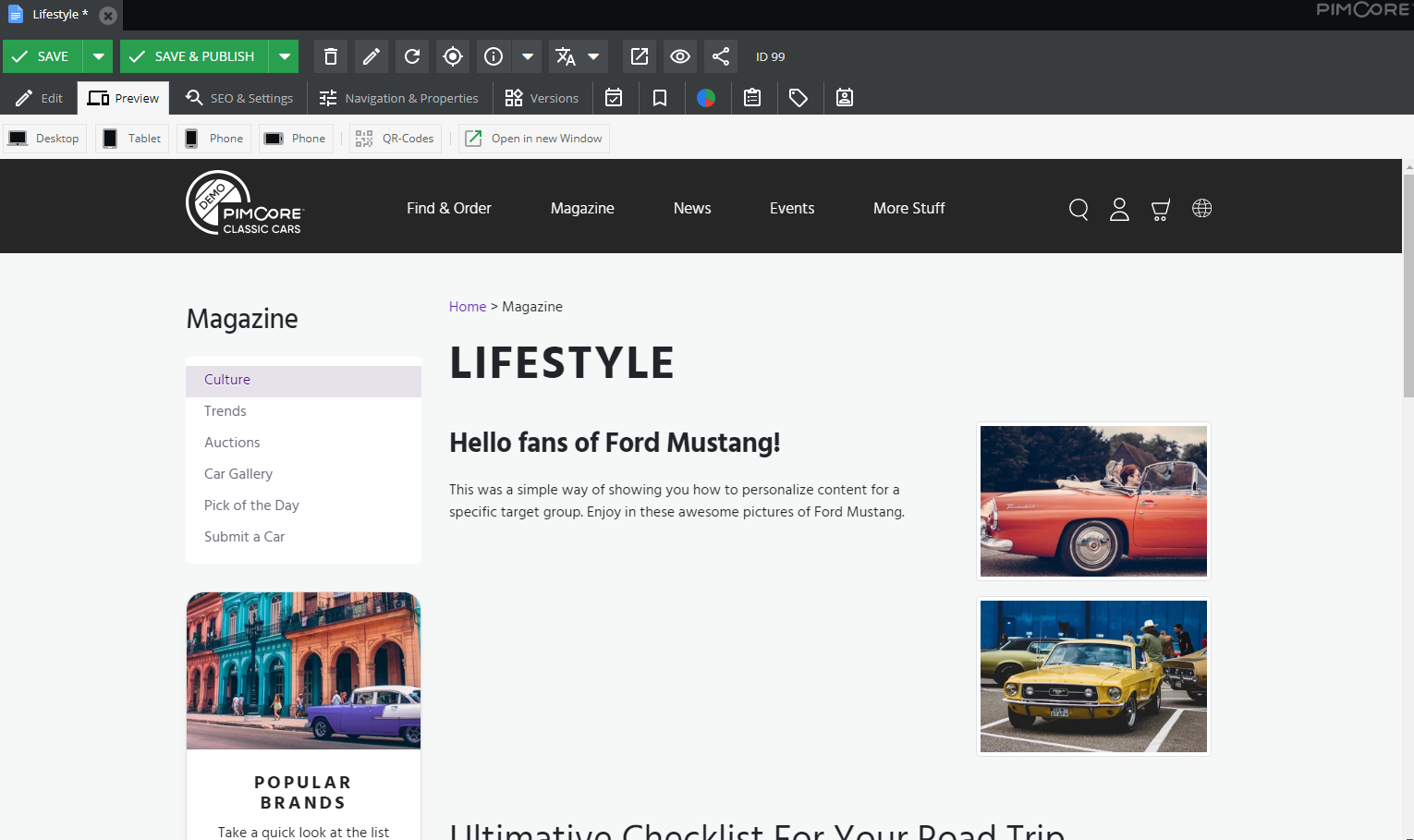
Task: Select Culture in the Magazine sidebar
Action: click(x=303, y=380)
